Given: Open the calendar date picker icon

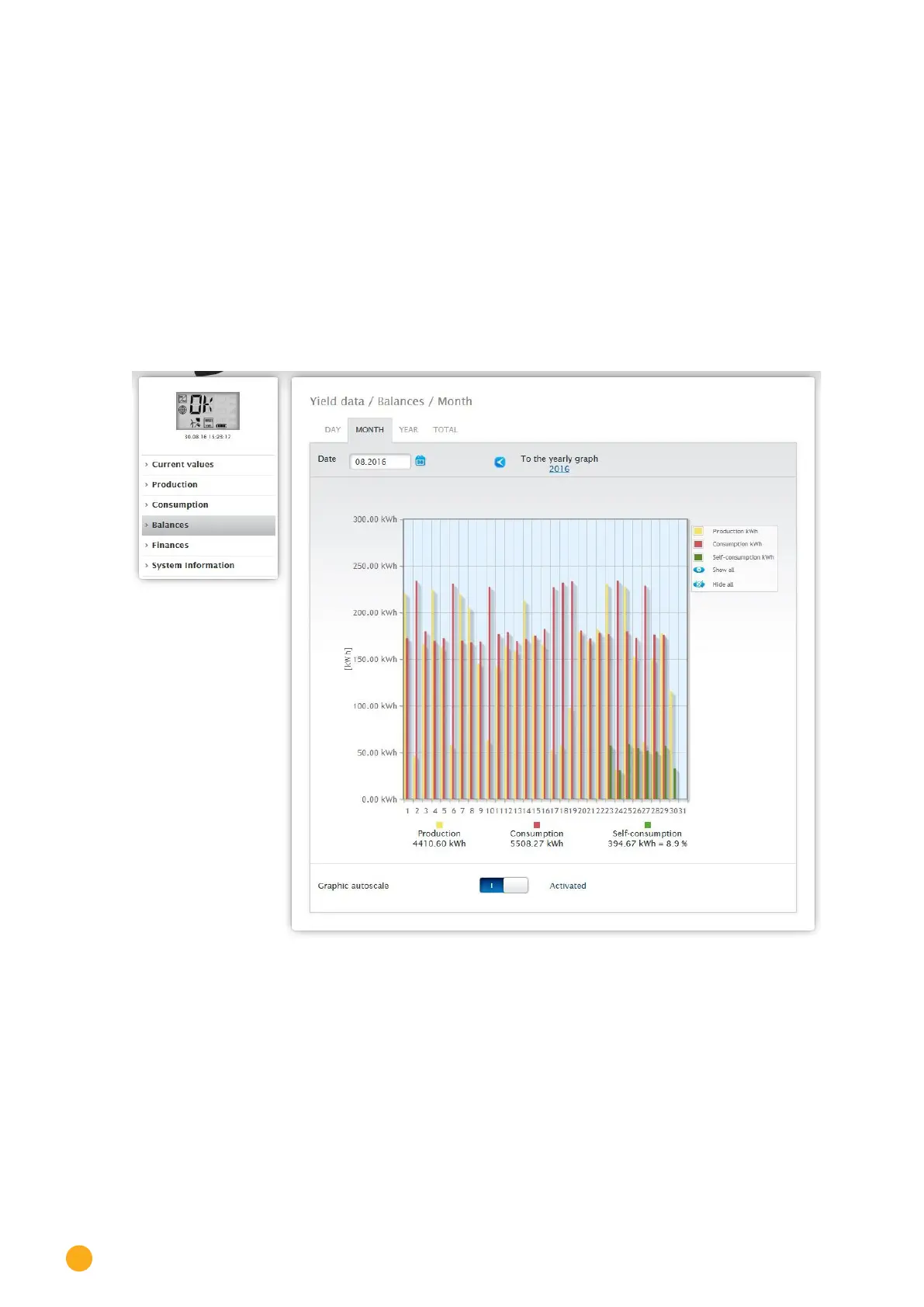Looking at the screenshot, I should coord(420,461).
